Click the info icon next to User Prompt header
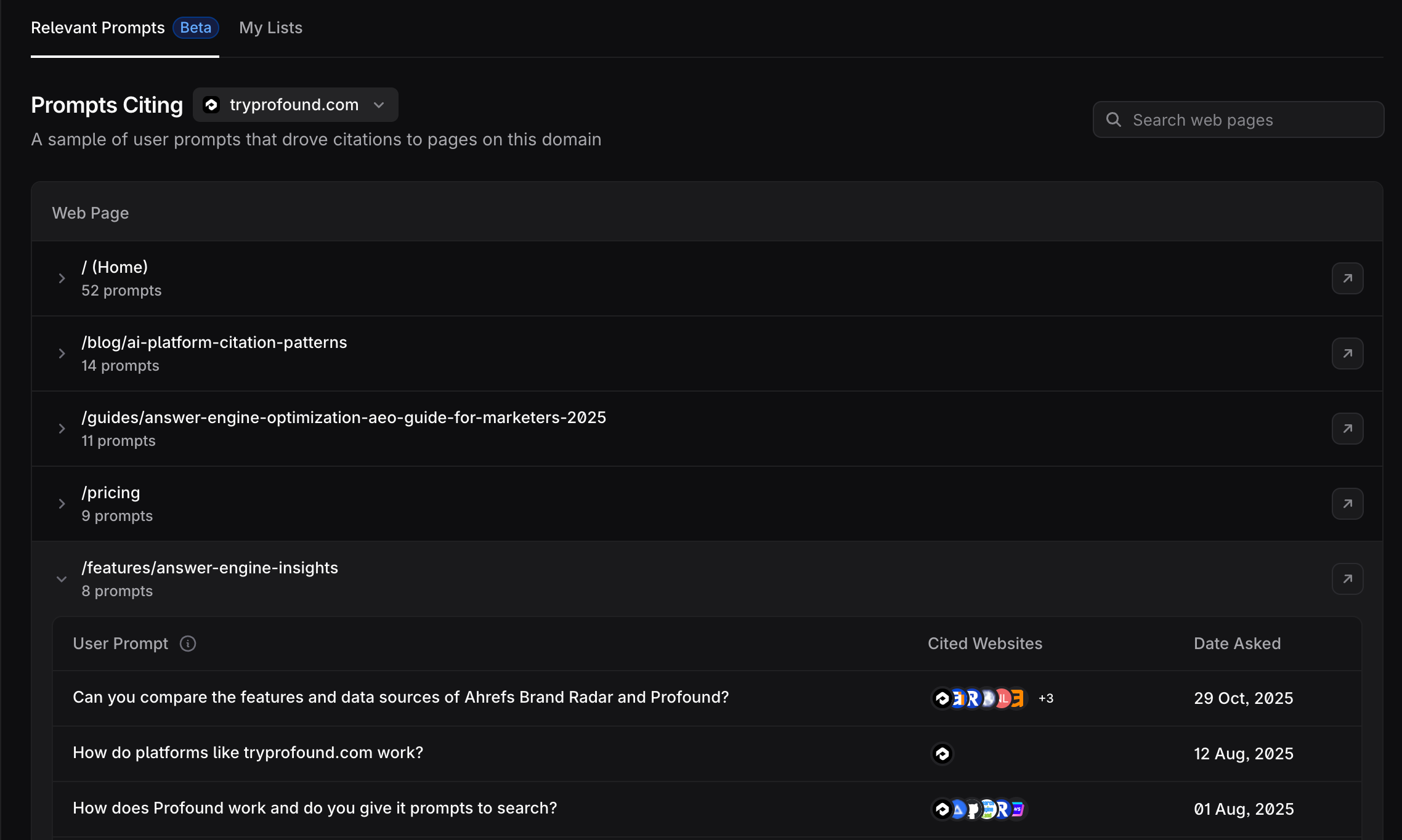1402x840 pixels. tap(187, 644)
